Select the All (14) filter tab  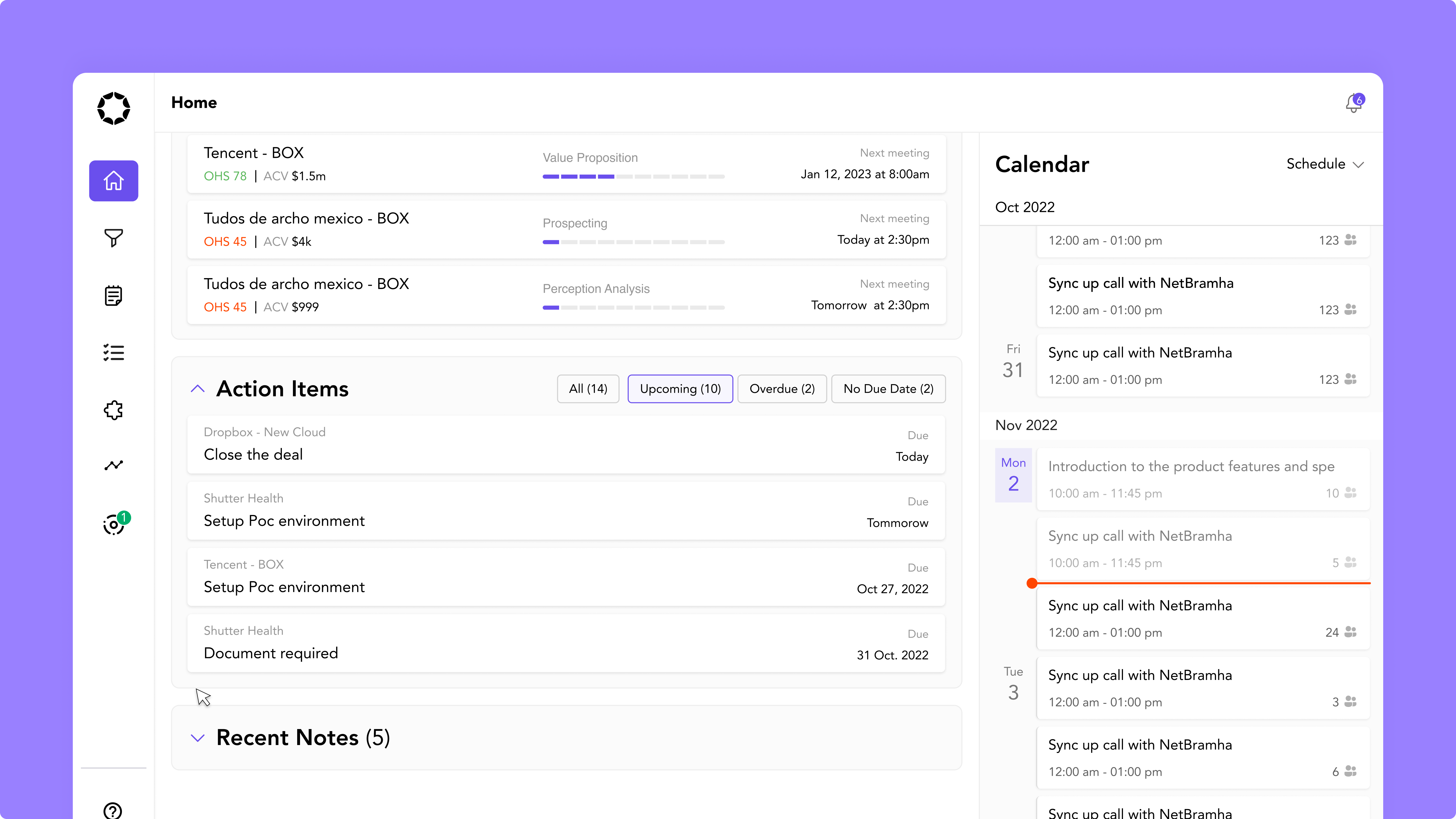tap(588, 389)
